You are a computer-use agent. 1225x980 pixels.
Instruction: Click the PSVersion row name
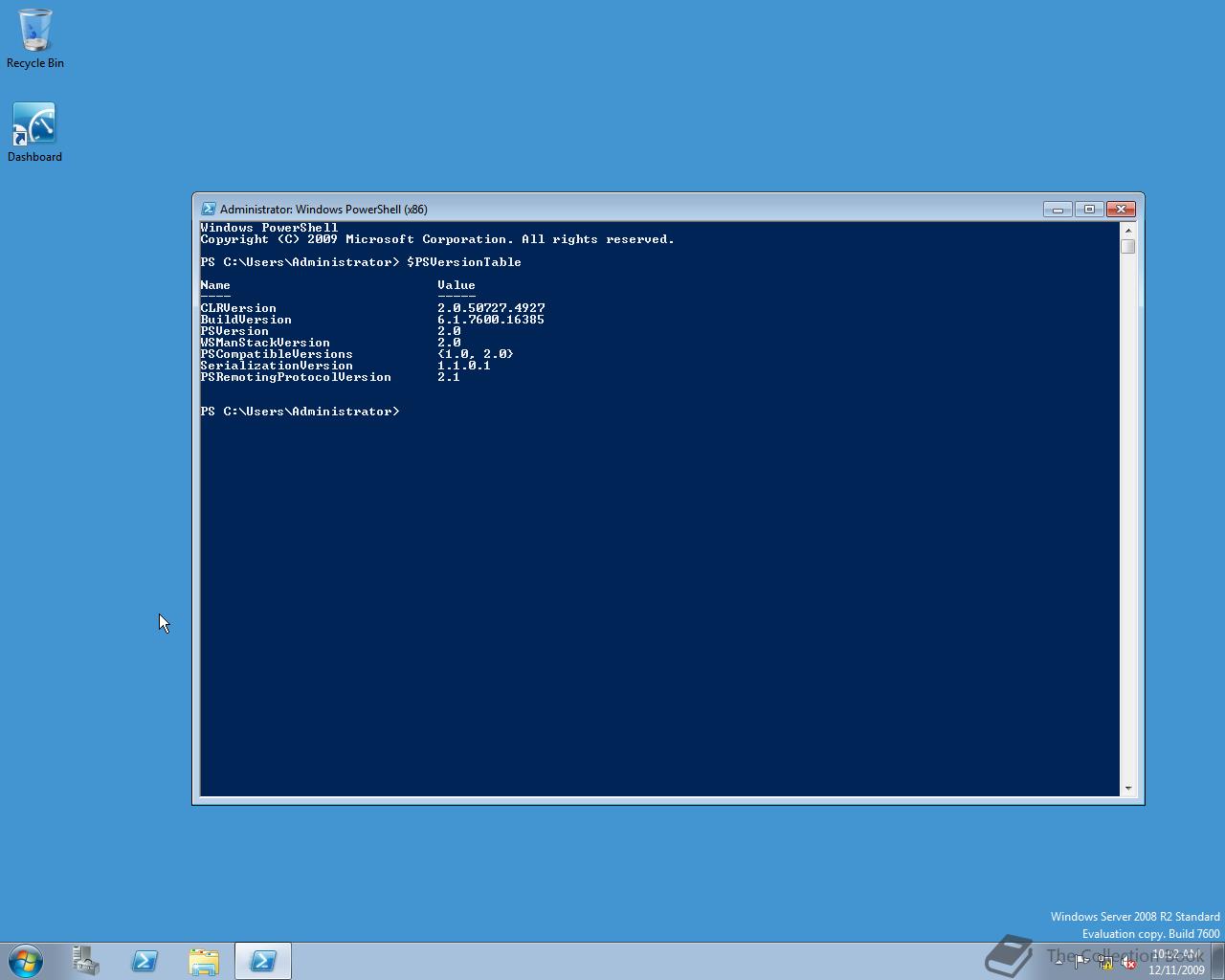pos(234,331)
